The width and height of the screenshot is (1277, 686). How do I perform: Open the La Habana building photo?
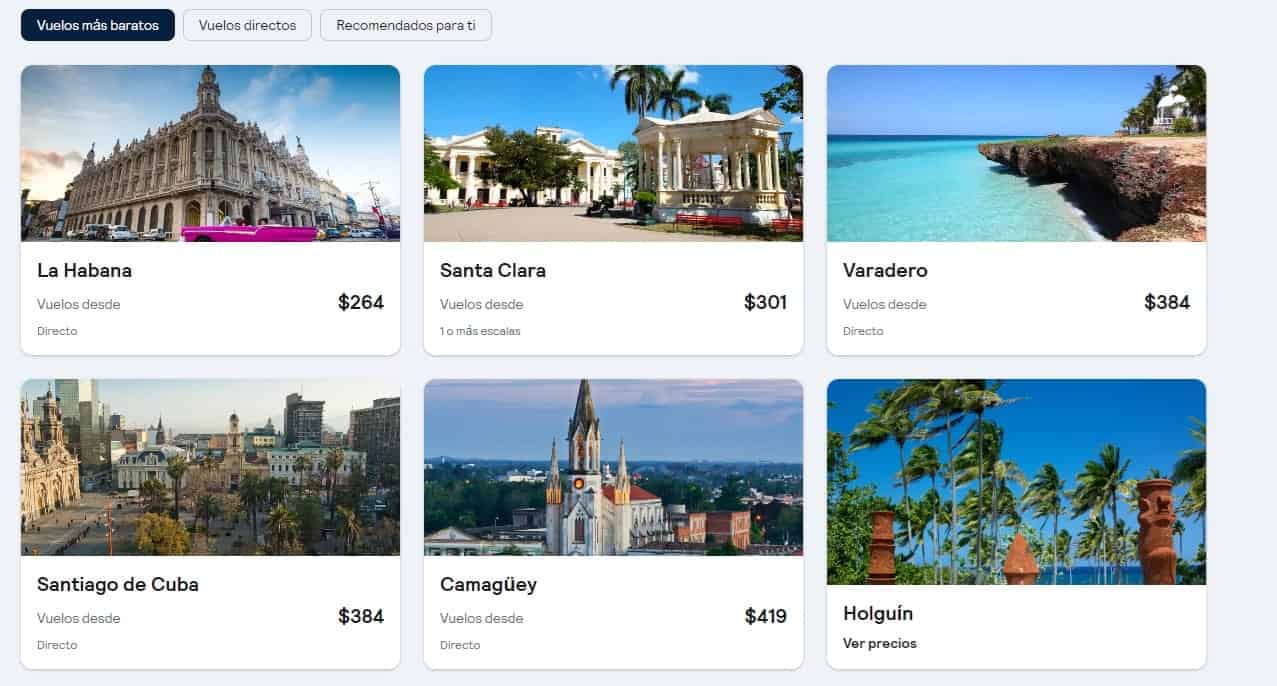click(210, 153)
